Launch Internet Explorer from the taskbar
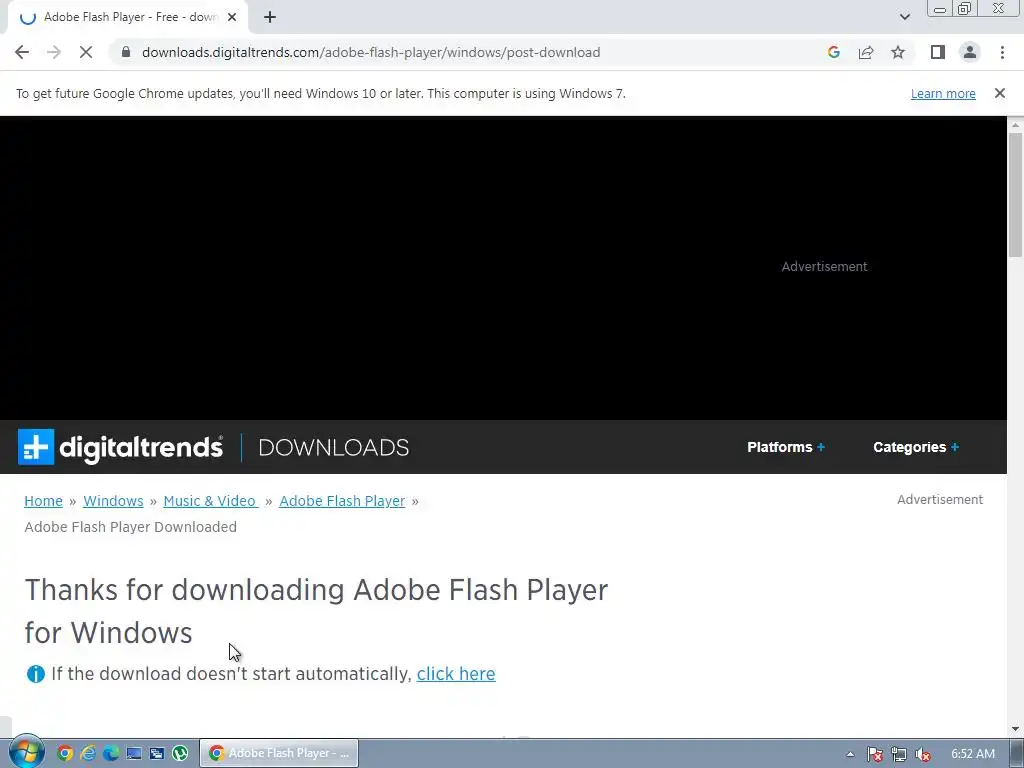Image resolution: width=1024 pixels, height=768 pixels. pyautogui.click(x=88, y=753)
